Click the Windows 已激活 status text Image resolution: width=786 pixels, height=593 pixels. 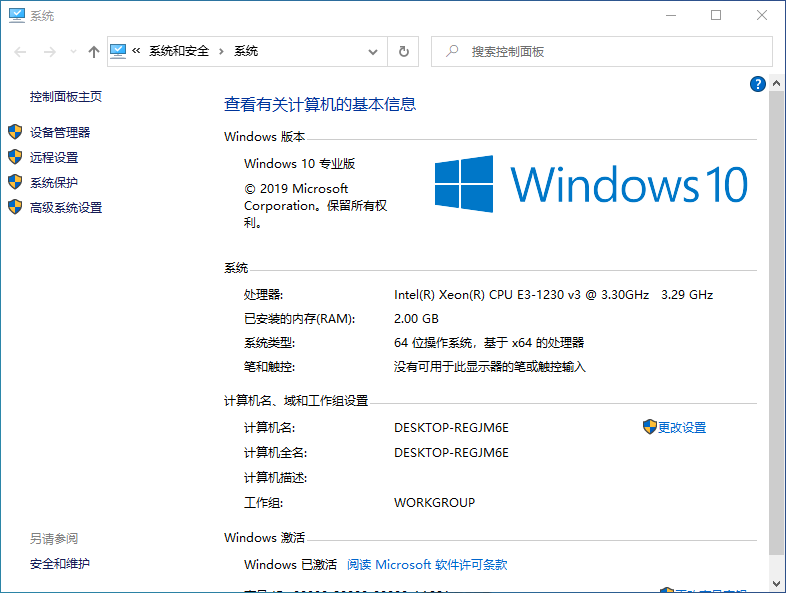coord(290,564)
